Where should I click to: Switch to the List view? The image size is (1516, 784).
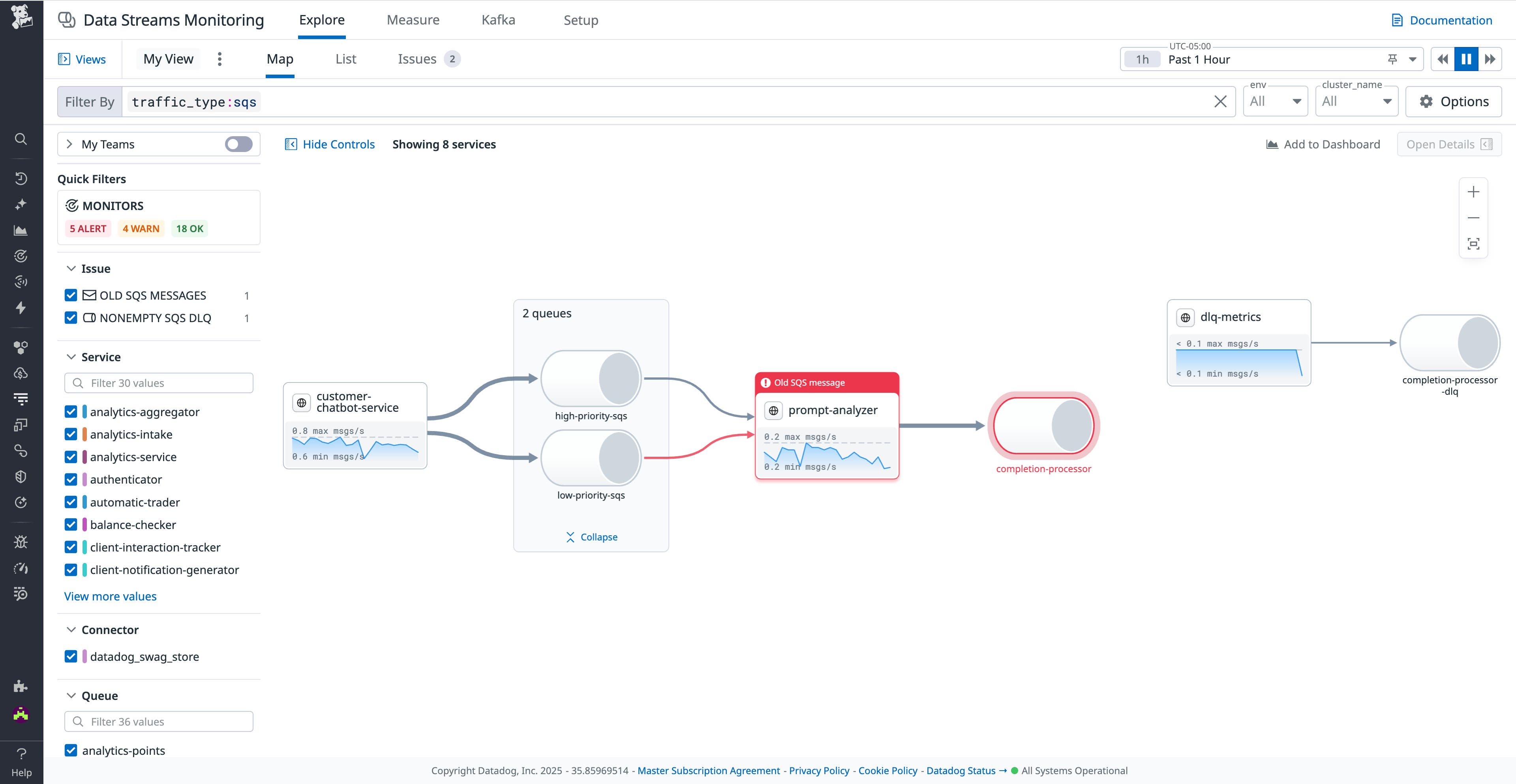pos(345,59)
